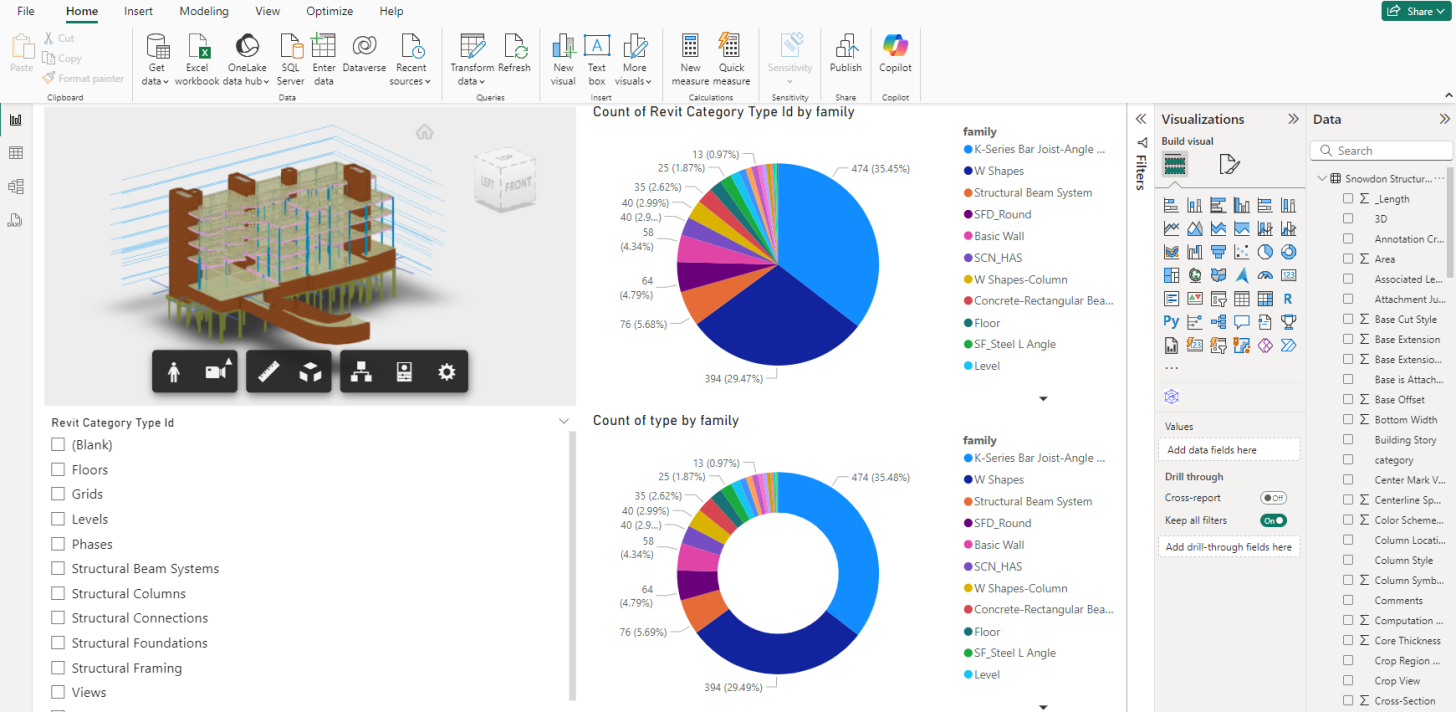Switch to the Optimize tab

pos(330,11)
